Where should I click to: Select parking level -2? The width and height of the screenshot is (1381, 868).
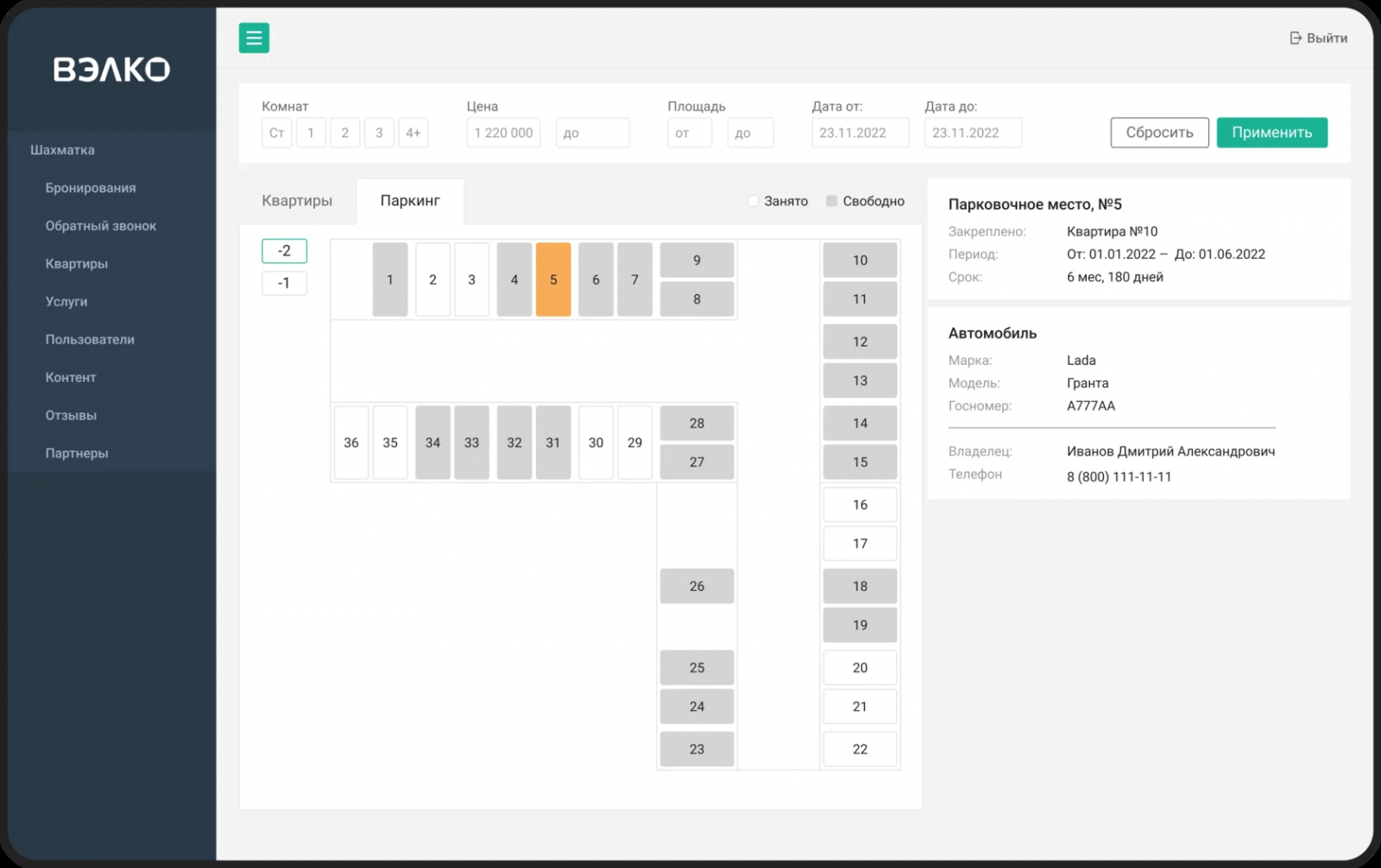click(x=284, y=251)
